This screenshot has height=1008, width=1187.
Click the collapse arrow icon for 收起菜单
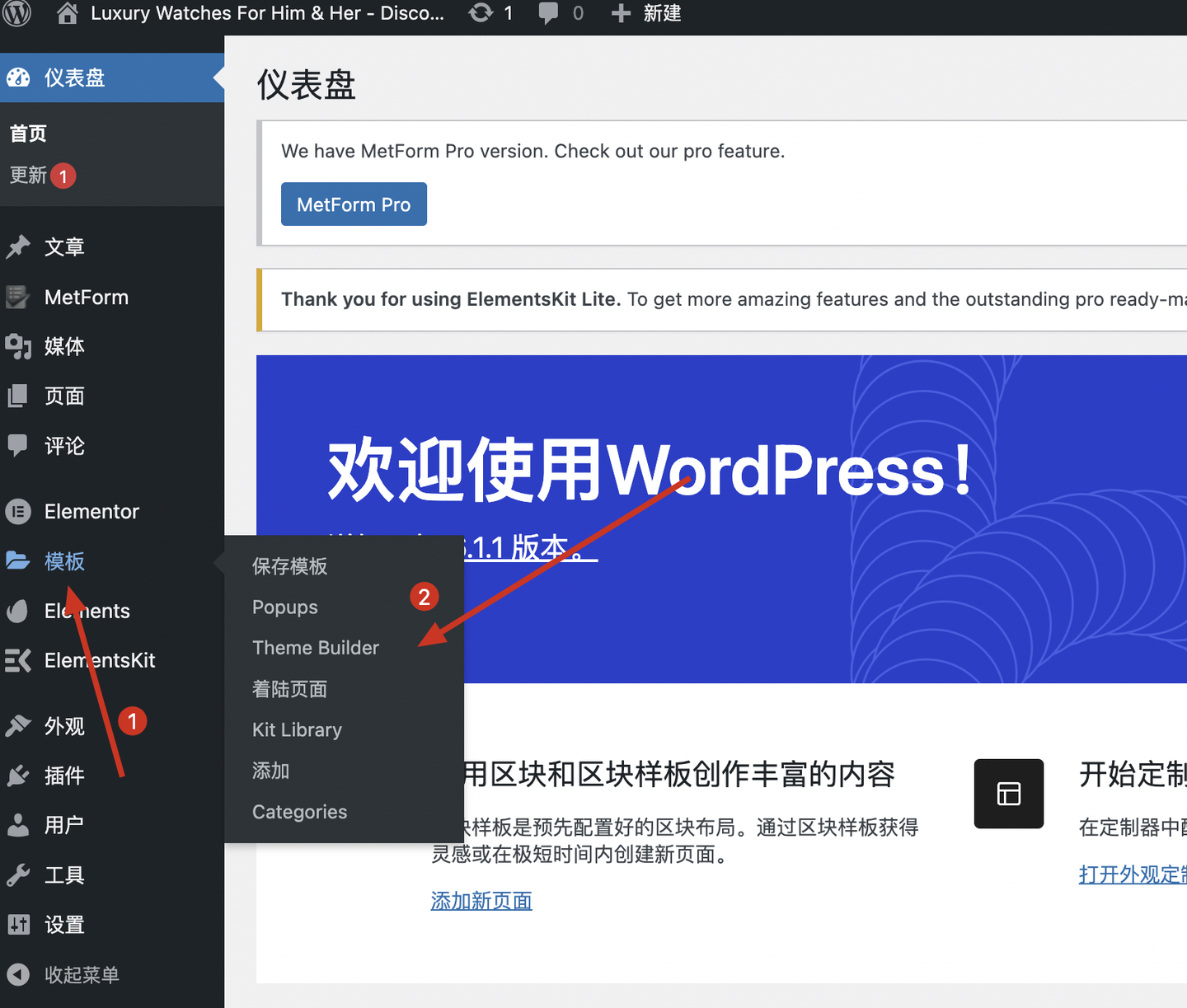click(x=18, y=975)
